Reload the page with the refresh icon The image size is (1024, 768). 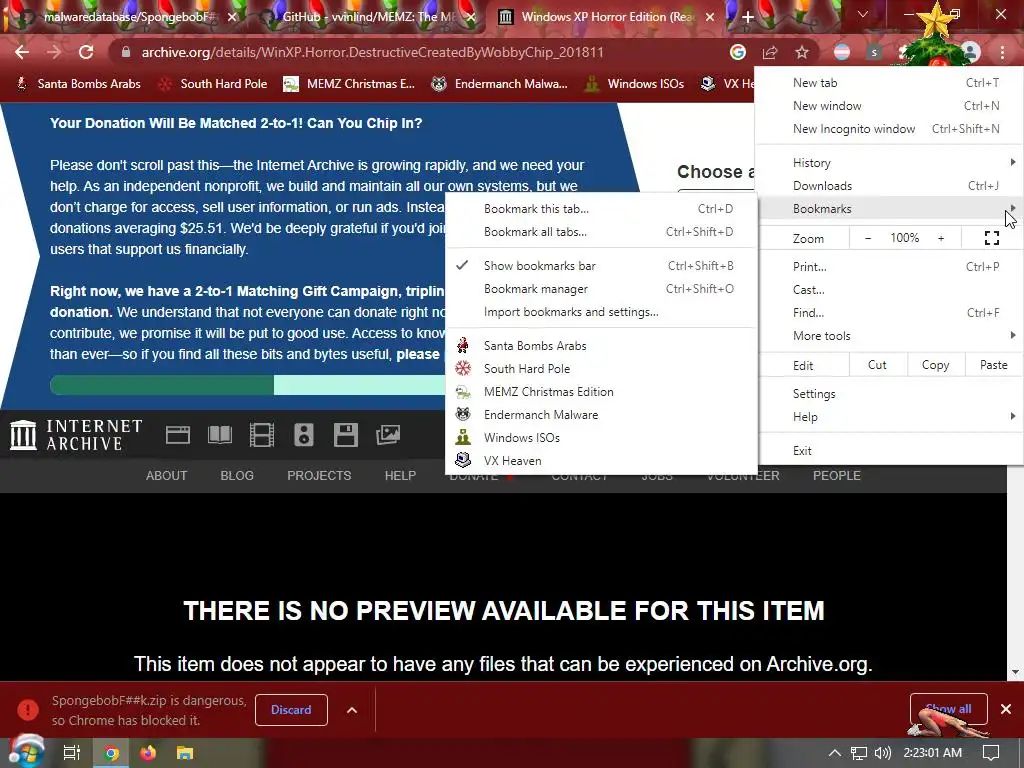click(86, 52)
